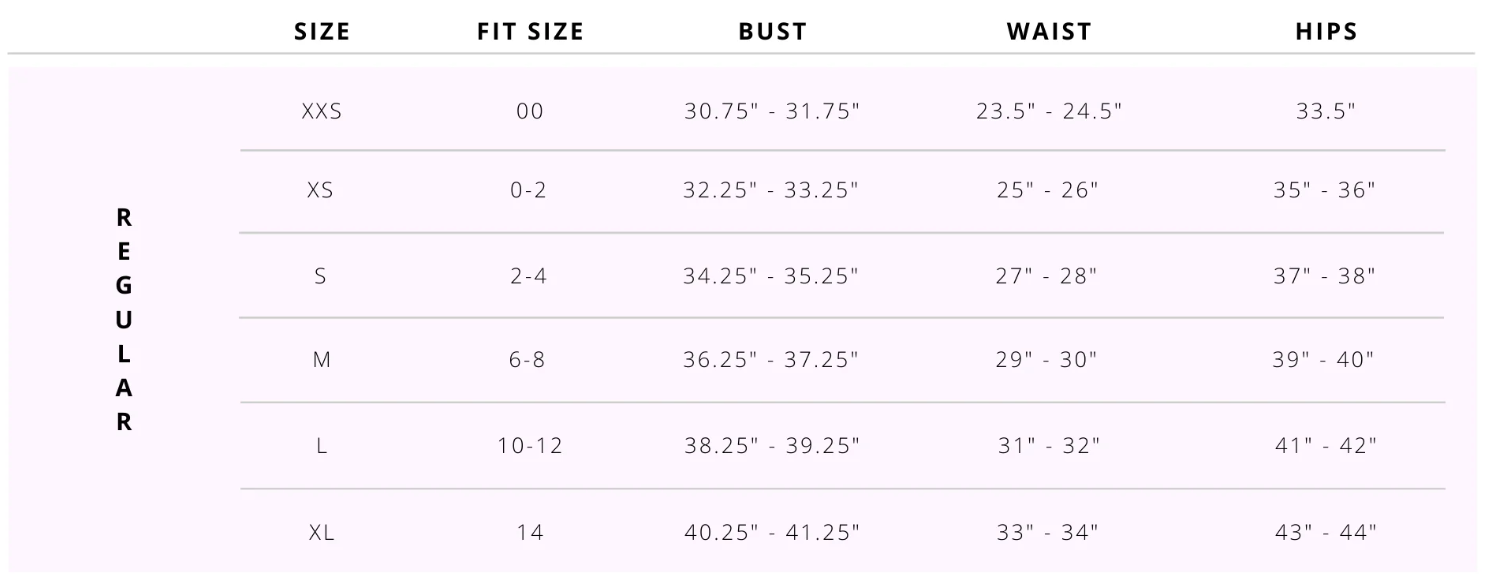Click fit size 00 cell
Viewport: 1486px width, 574px height.
point(530,112)
